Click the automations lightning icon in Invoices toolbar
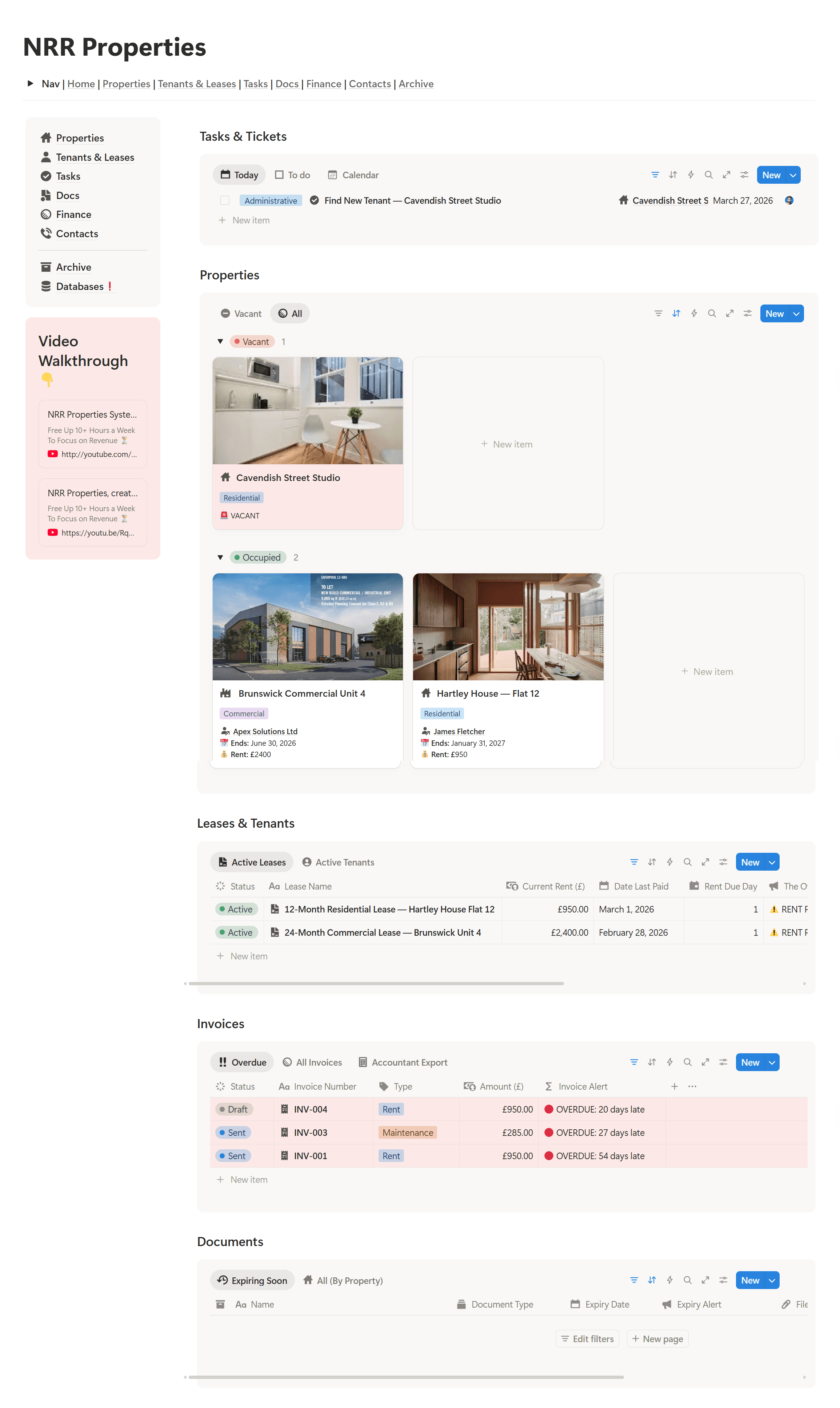 [669, 1063]
